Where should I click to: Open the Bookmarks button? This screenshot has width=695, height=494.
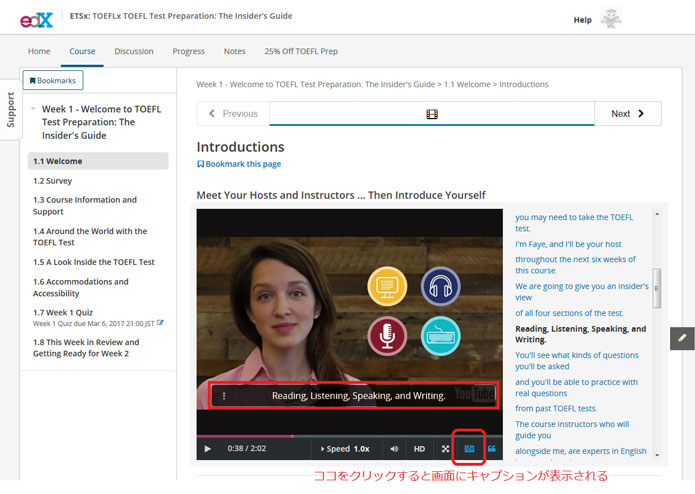click(x=53, y=80)
